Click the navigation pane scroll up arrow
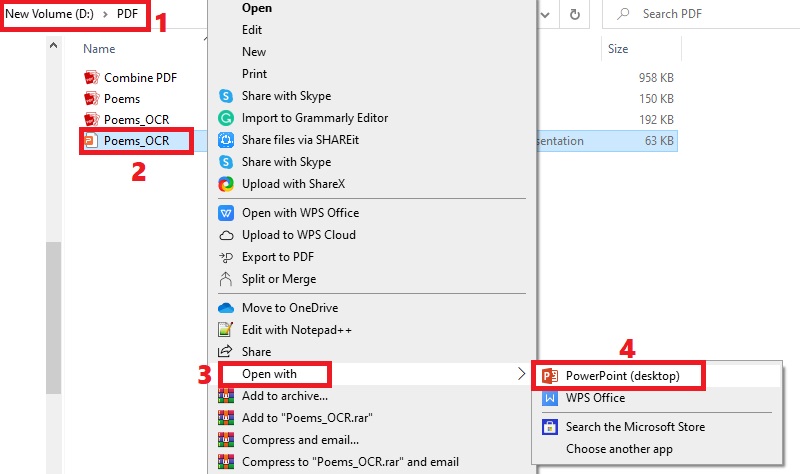 pyautogui.click(x=54, y=46)
